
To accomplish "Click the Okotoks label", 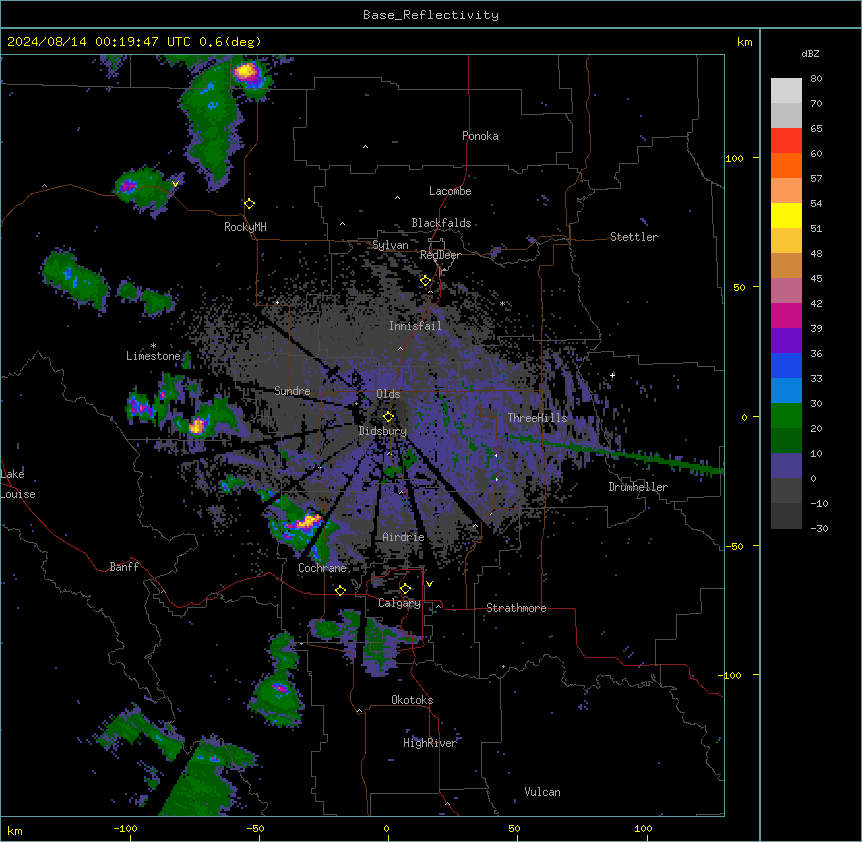I will coord(412,700).
